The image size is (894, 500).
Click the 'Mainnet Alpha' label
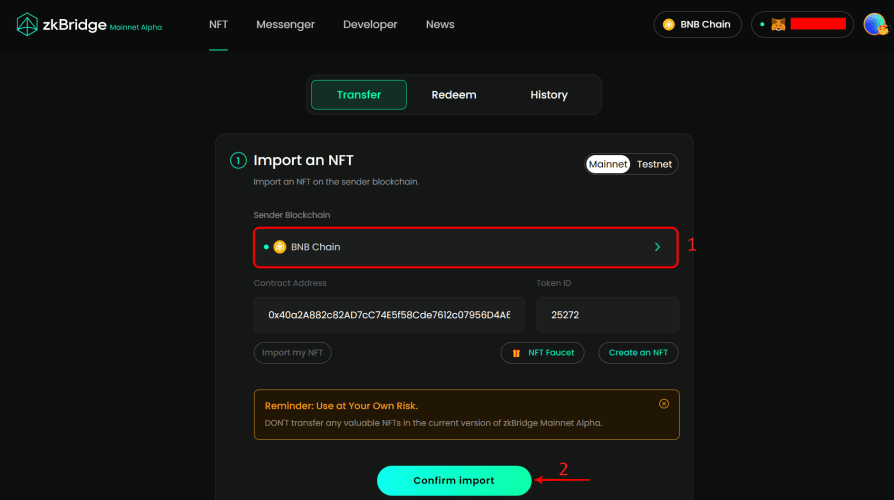tap(136, 27)
